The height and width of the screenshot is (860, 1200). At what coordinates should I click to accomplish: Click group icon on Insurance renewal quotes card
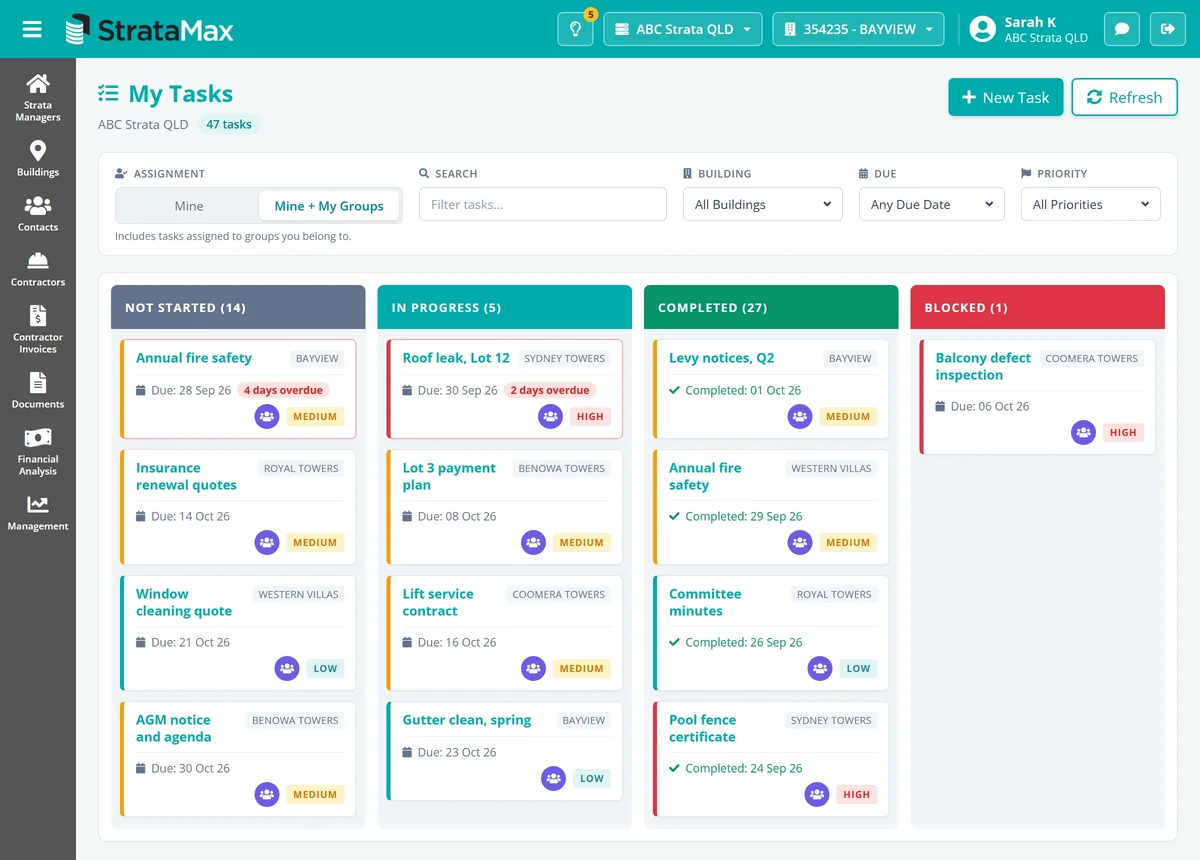click(267, 543)
